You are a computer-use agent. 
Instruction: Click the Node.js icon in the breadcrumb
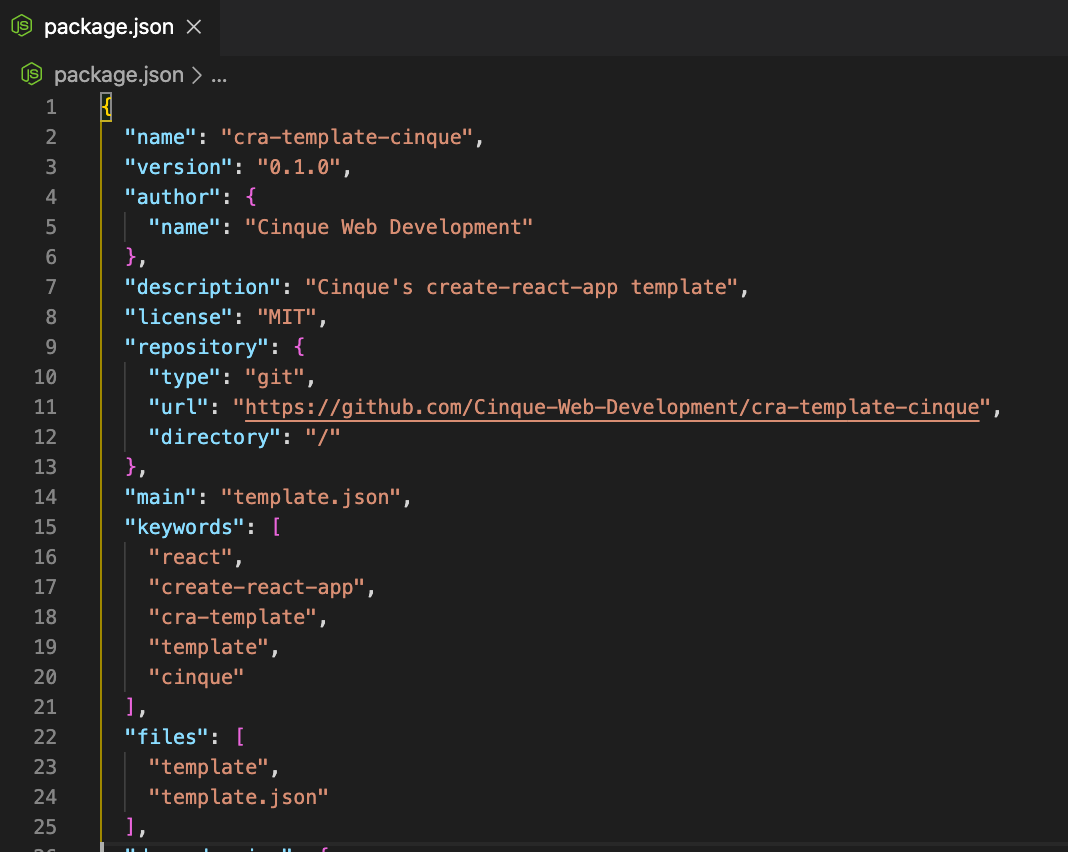[x=32, y=74]
